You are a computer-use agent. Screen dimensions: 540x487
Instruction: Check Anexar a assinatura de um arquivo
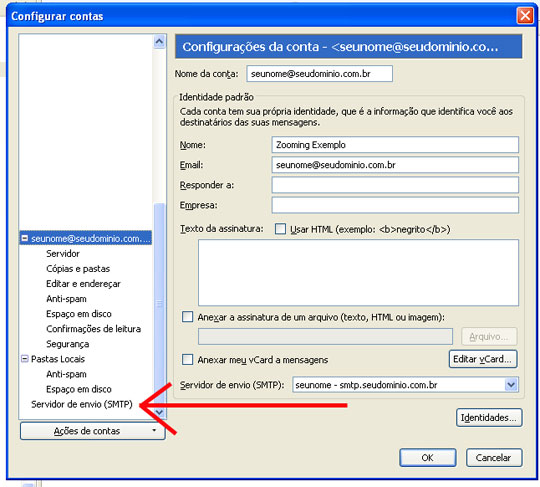point(187,317)
